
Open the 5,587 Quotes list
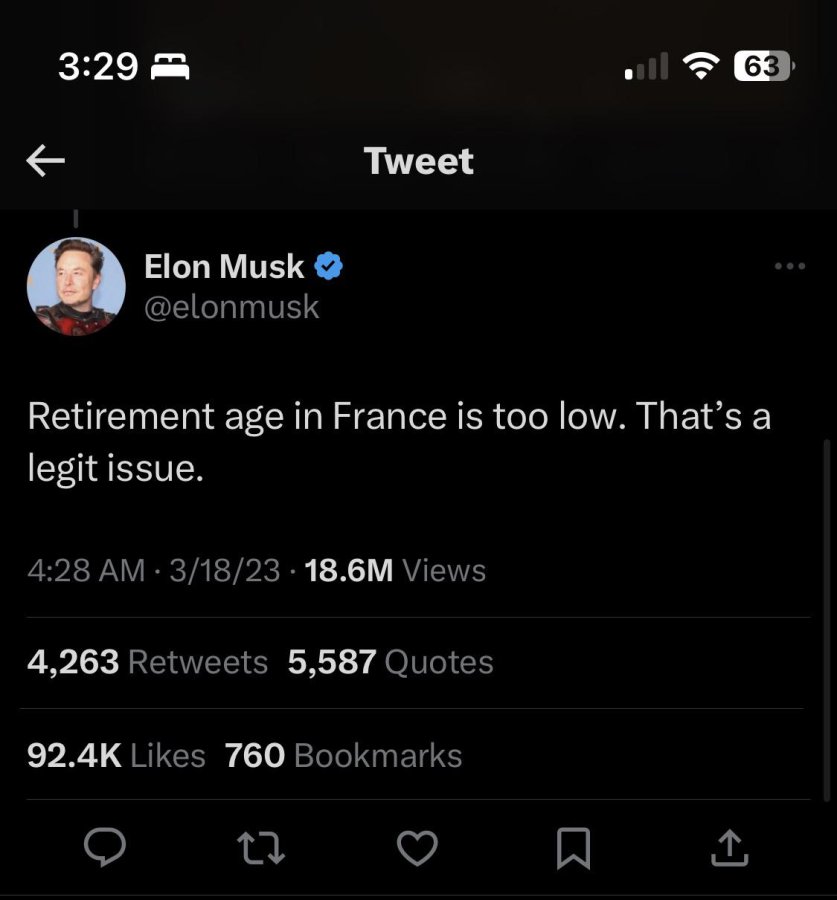(390, 662)
